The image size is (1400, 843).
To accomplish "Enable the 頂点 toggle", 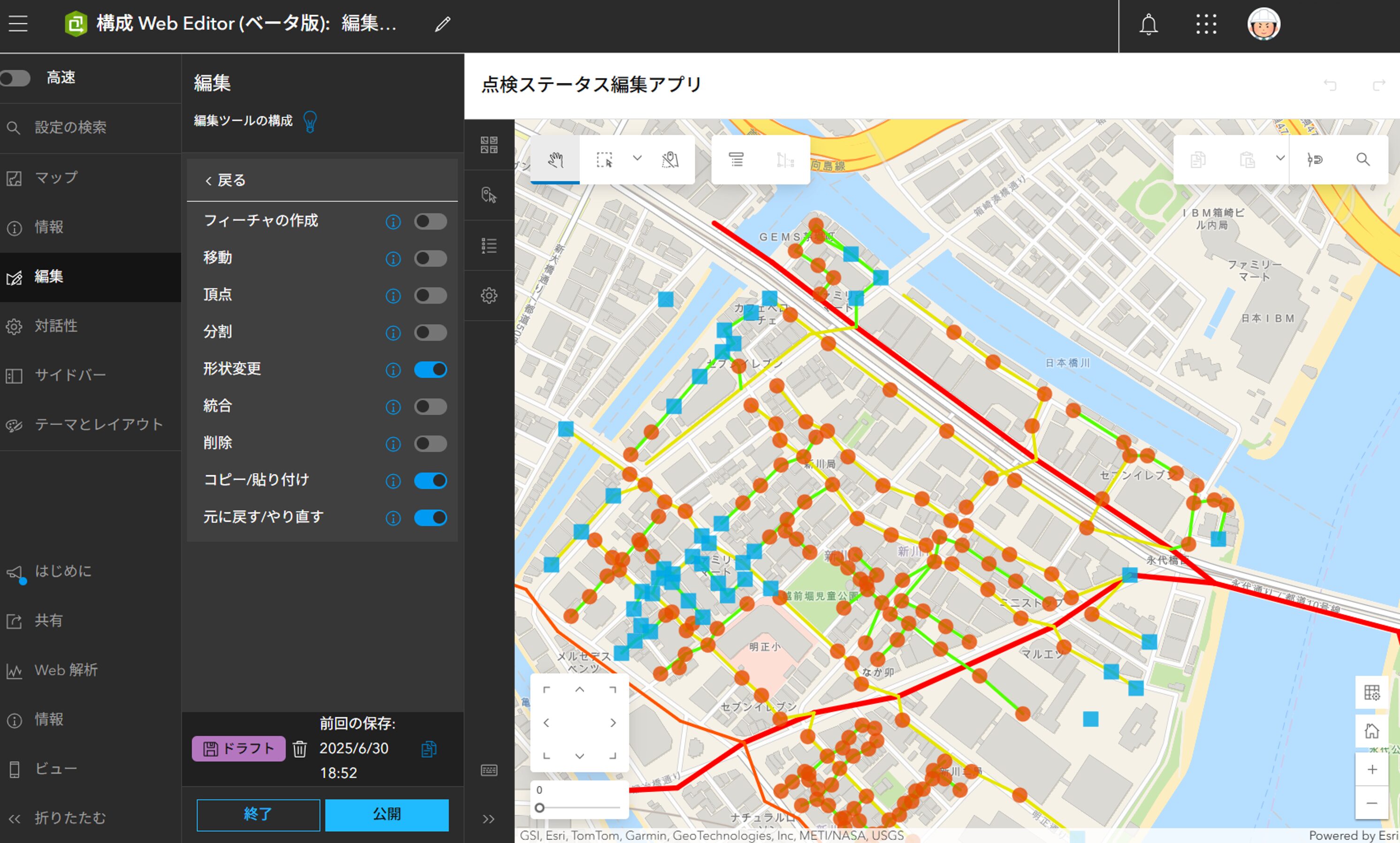I will coord(431,296).
